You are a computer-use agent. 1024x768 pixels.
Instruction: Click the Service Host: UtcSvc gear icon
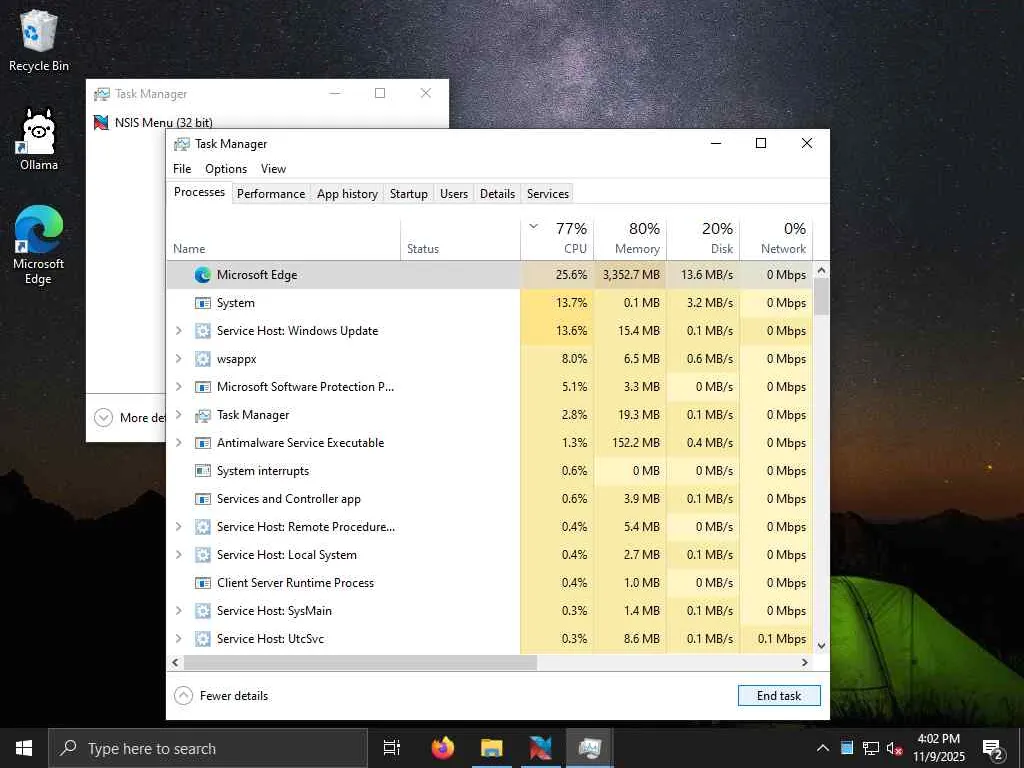coord(202,639)
